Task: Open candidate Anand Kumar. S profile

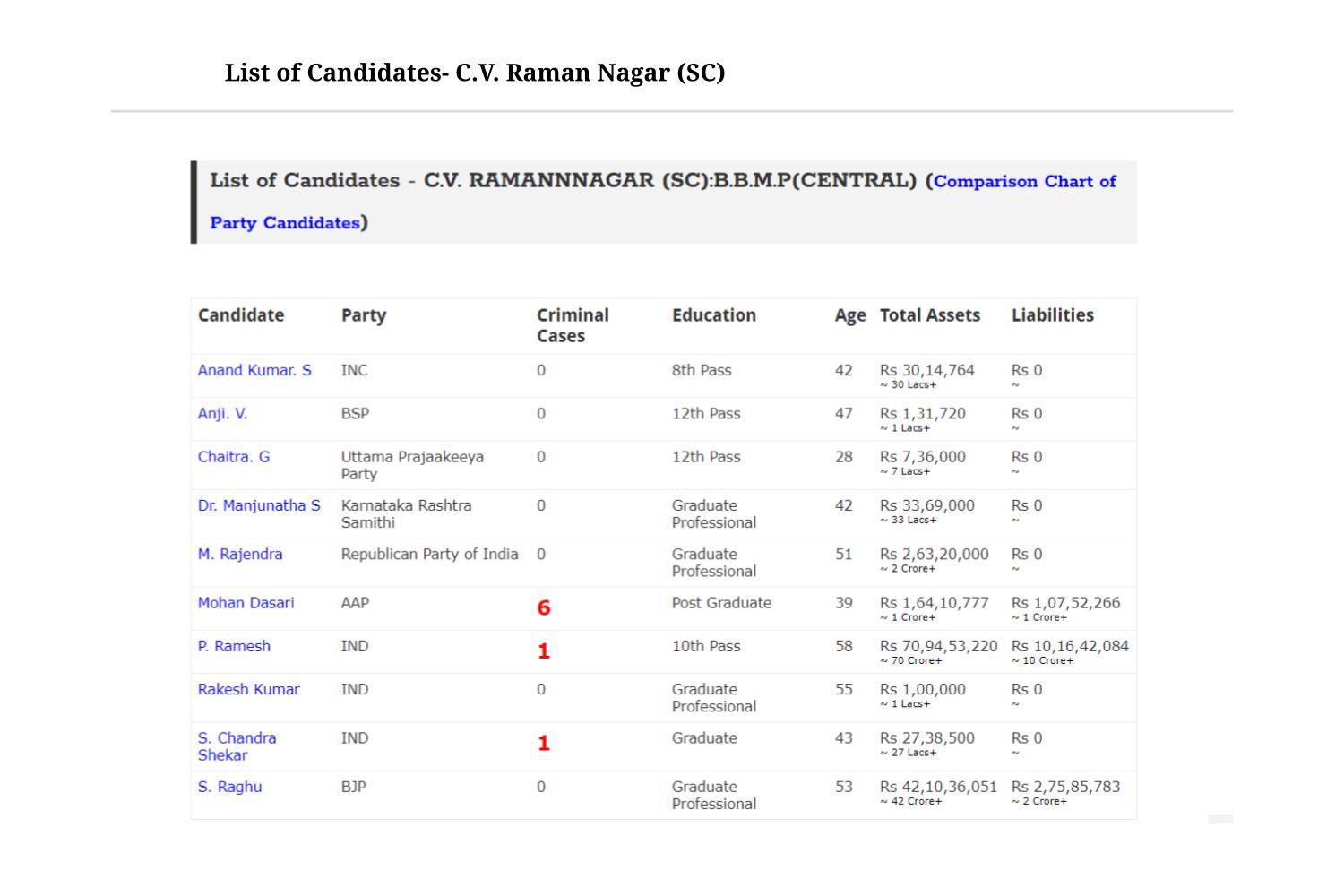Action: (x=254, y=370)
